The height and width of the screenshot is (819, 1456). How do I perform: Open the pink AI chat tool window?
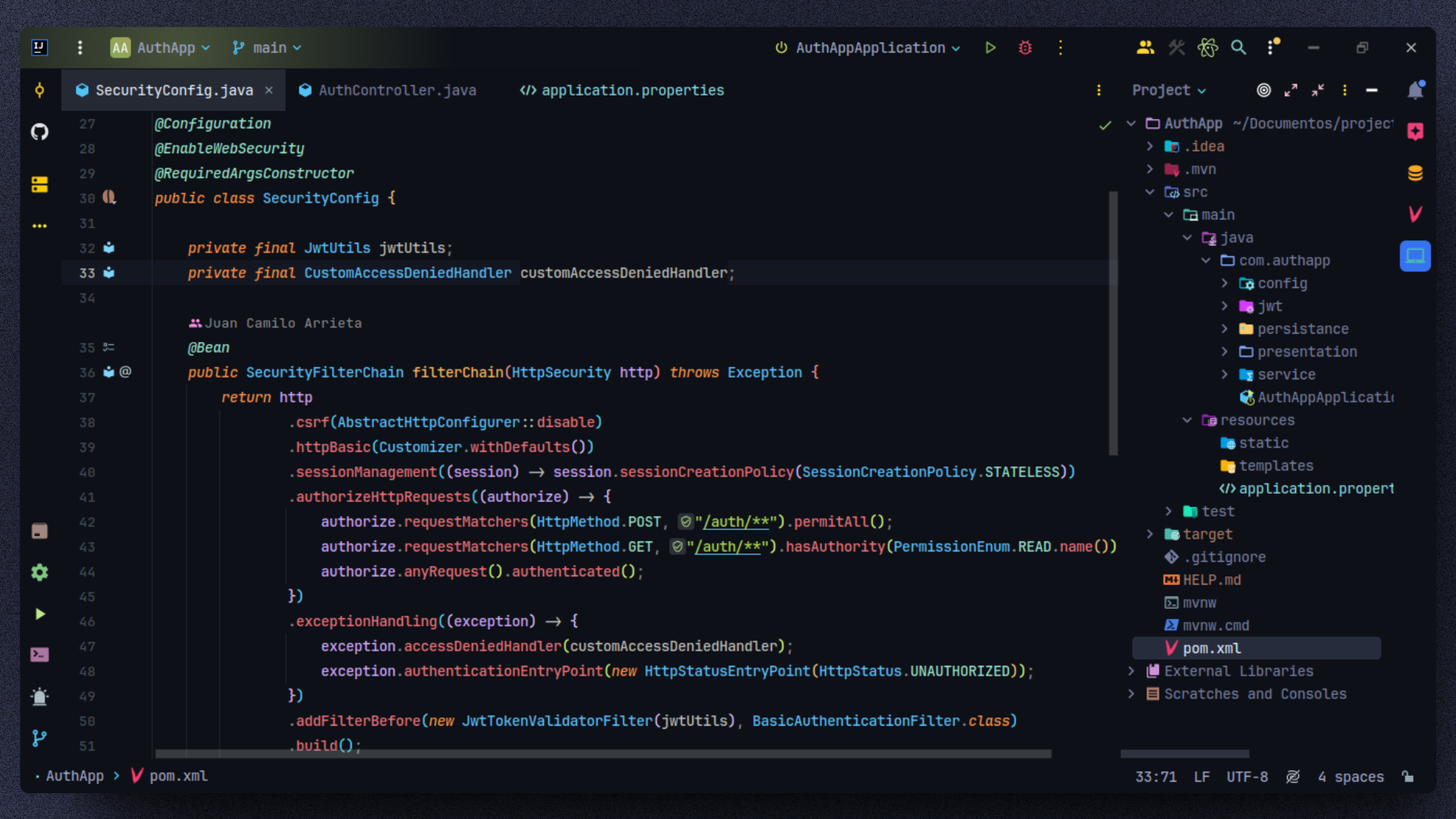(1415, 131)
